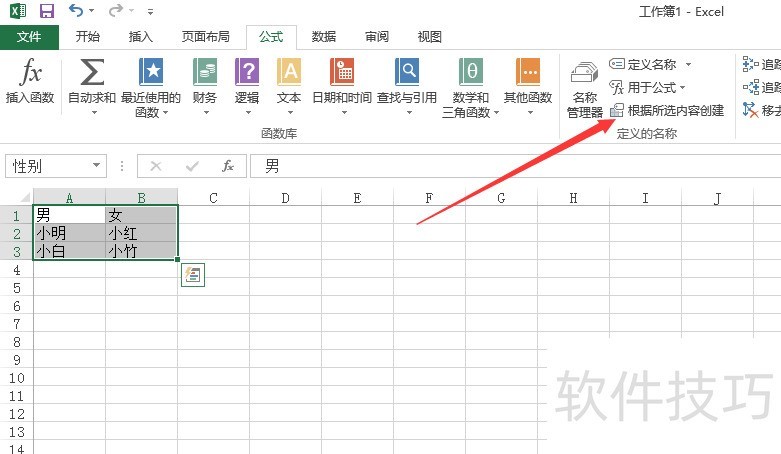Expand the Redo history dropdown arrow
Viewport: 781px width, 454px height.
131,10
